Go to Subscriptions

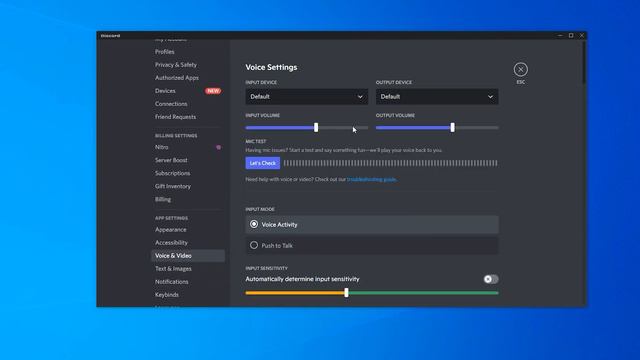[x=172, y=173]
